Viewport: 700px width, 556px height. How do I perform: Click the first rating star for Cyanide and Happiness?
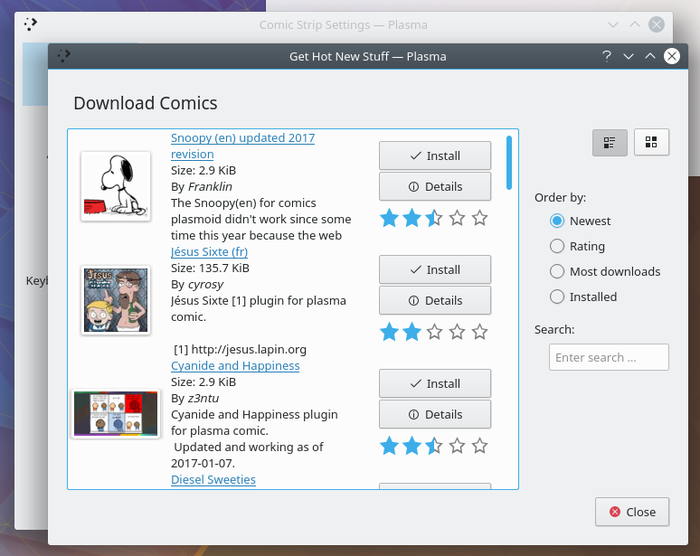[x=389, y=445]
